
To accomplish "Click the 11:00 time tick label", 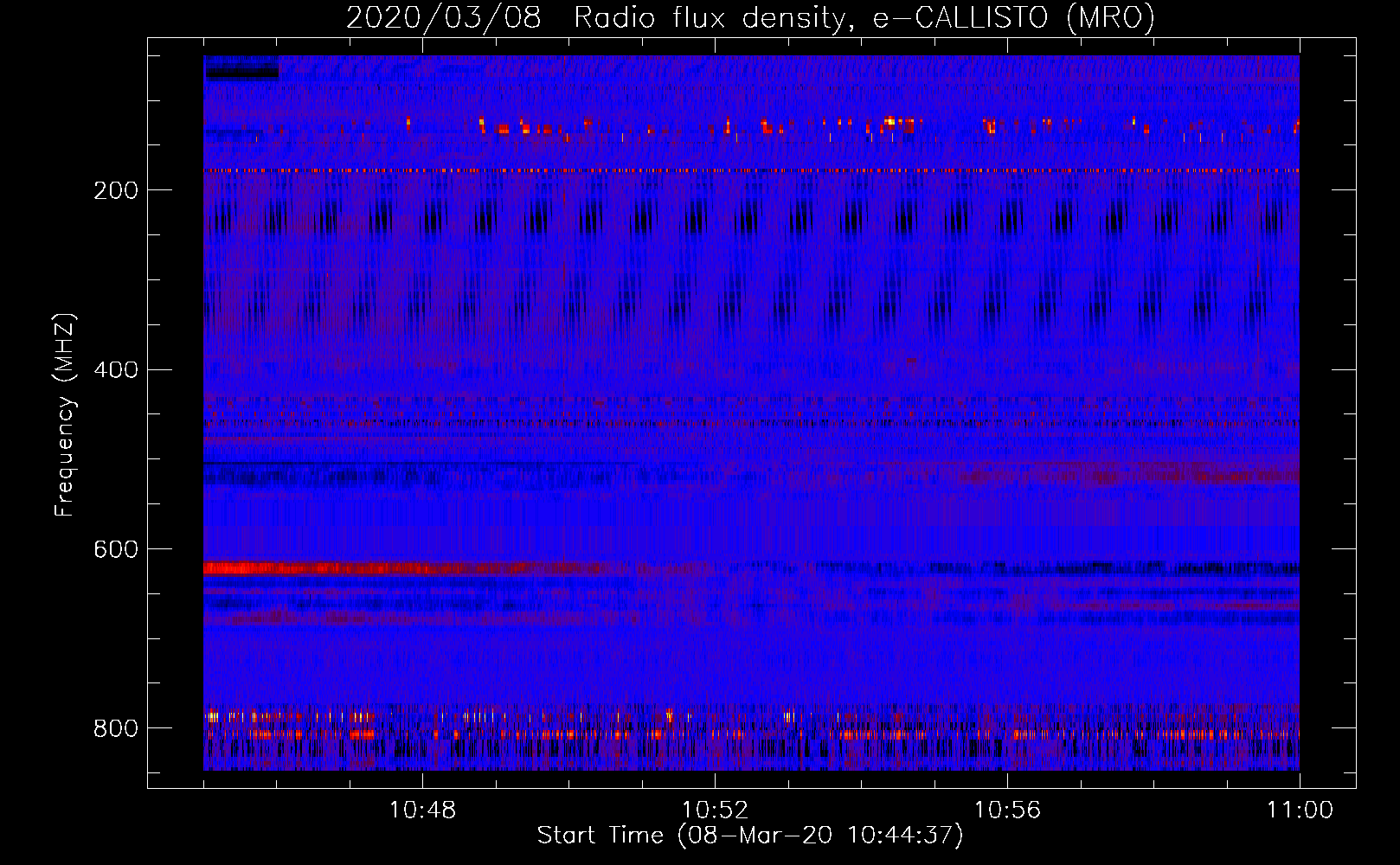I will tap(1300, 811).
